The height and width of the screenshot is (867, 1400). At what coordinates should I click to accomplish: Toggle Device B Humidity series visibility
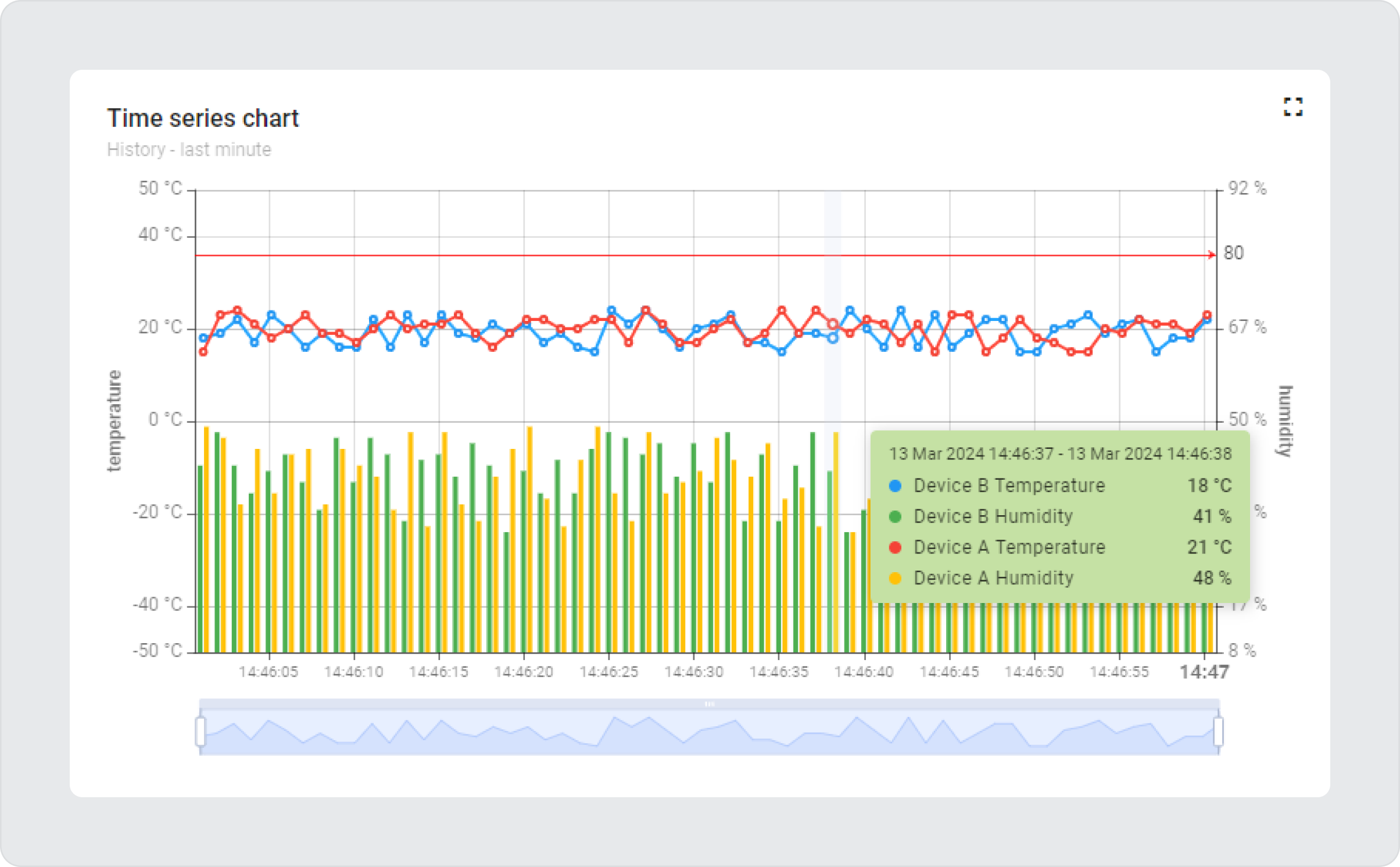point(993,516)
